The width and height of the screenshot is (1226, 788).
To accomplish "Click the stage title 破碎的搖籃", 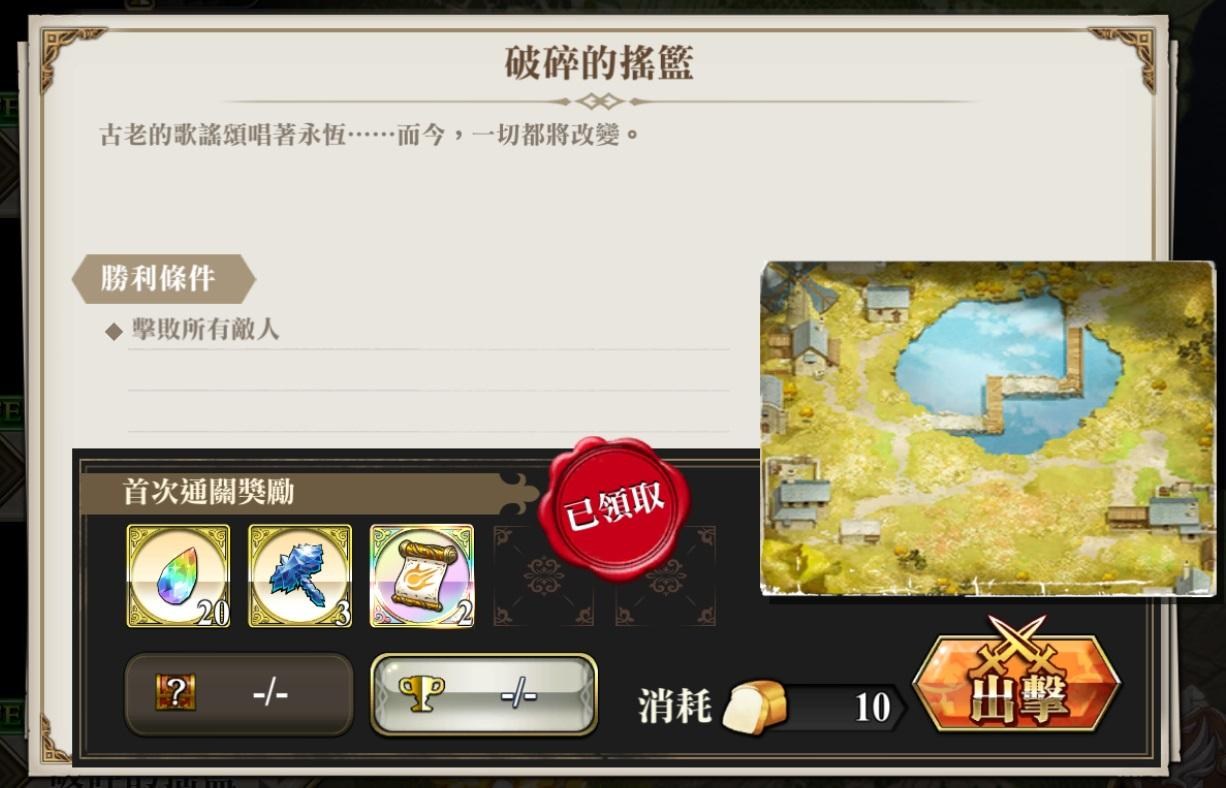I will [x=599, y=62].
